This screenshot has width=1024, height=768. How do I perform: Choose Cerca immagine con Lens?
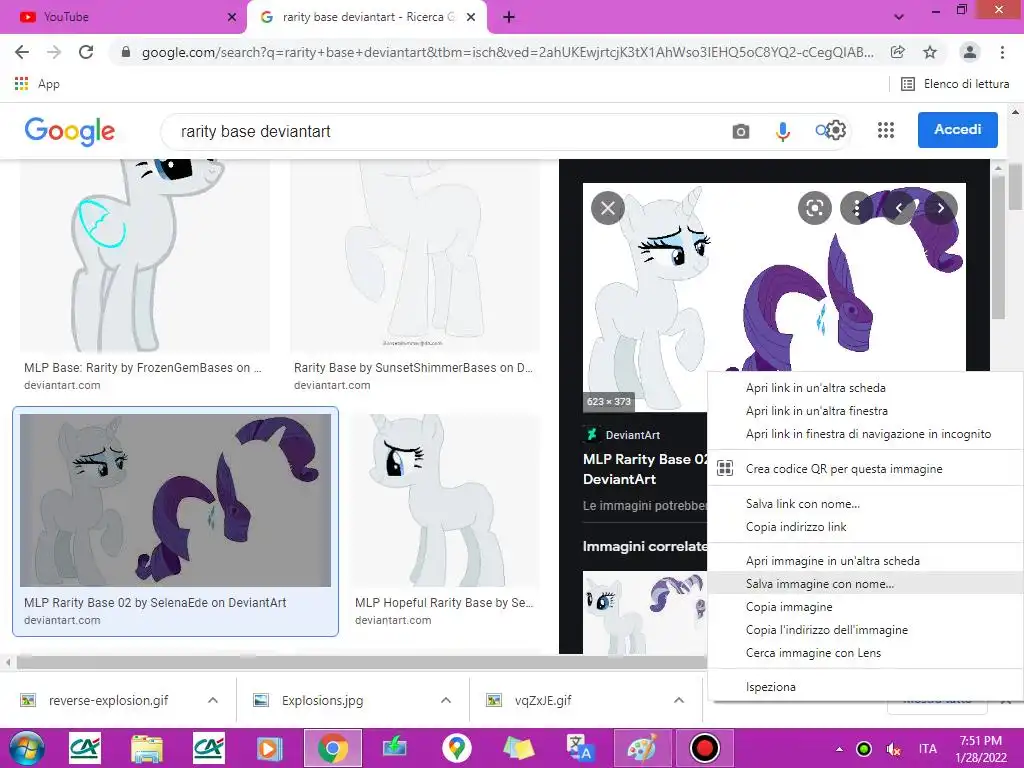[865, 652]
